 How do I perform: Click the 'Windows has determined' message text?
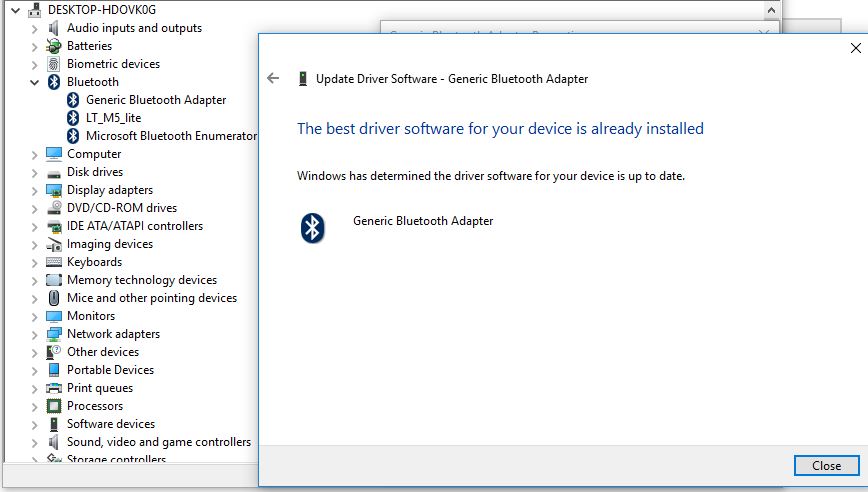coord(490,176)
